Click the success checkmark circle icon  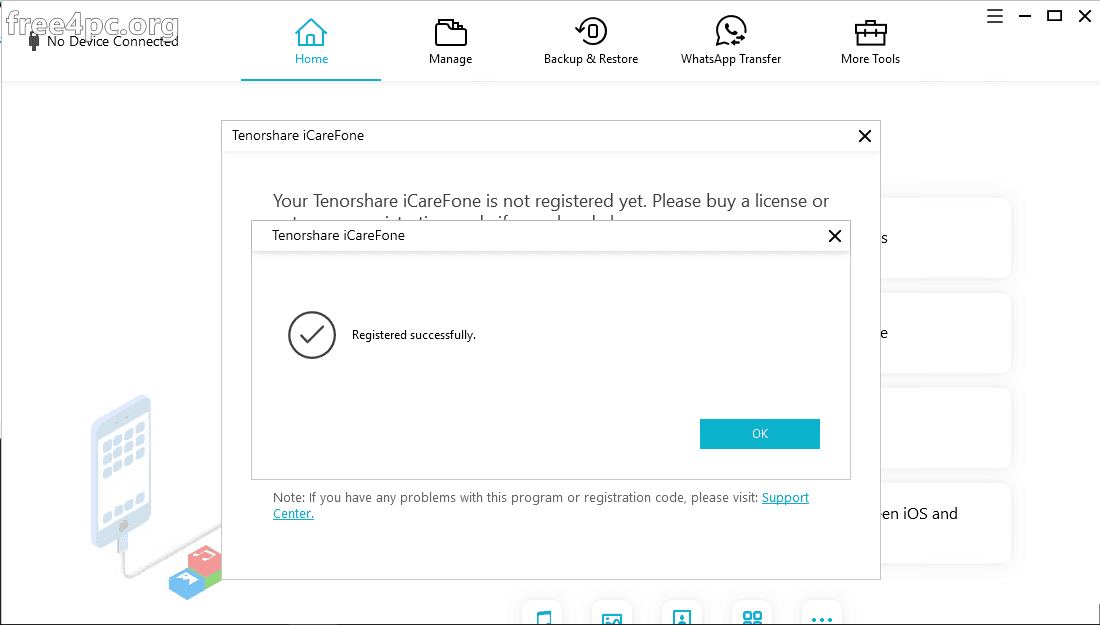312,335
